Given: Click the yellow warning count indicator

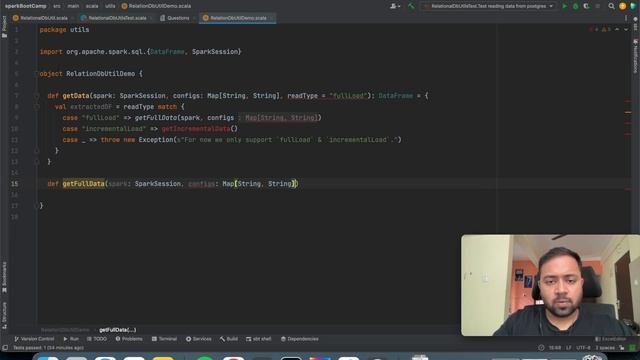Looking at the screenshot, I should click(606, 29).
